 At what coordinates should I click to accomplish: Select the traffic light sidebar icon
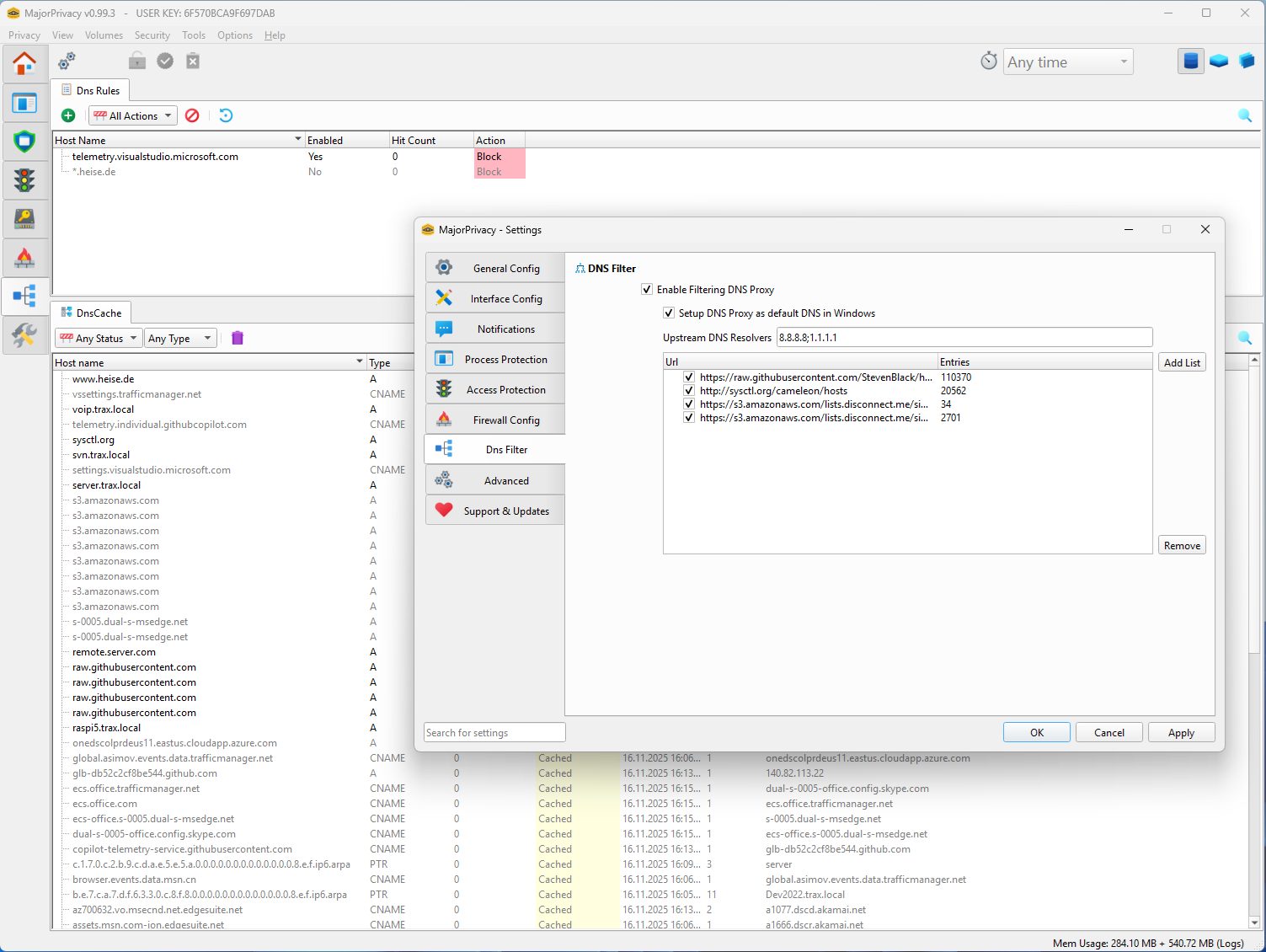(24, 179)
